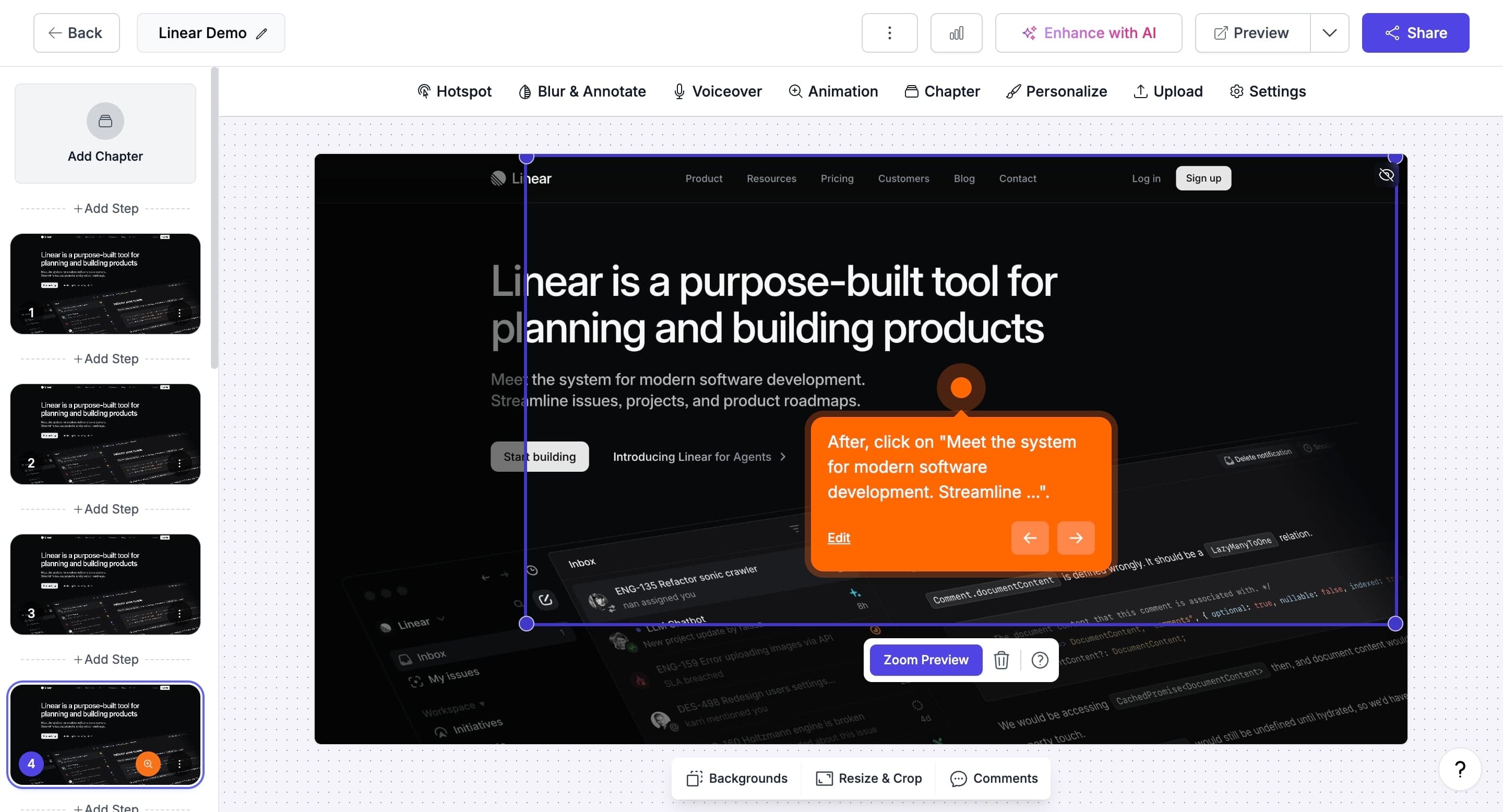Open step 2 three-dot menu
This screenshot has width=1503, height=812.
(x=179, y=463)
